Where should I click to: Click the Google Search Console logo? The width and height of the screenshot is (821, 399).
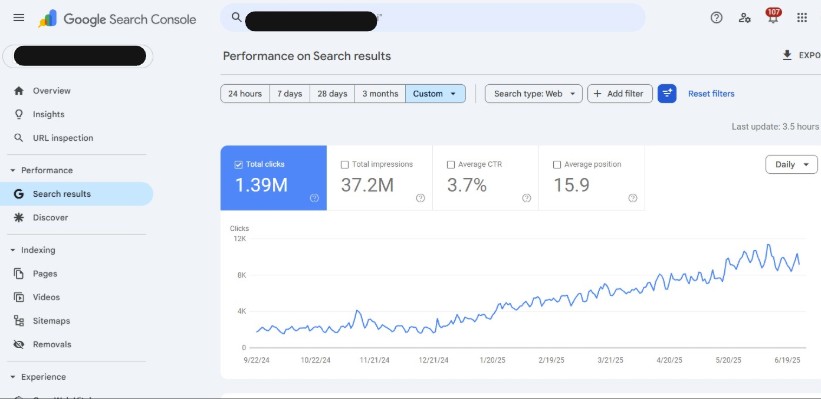(117, 19)
